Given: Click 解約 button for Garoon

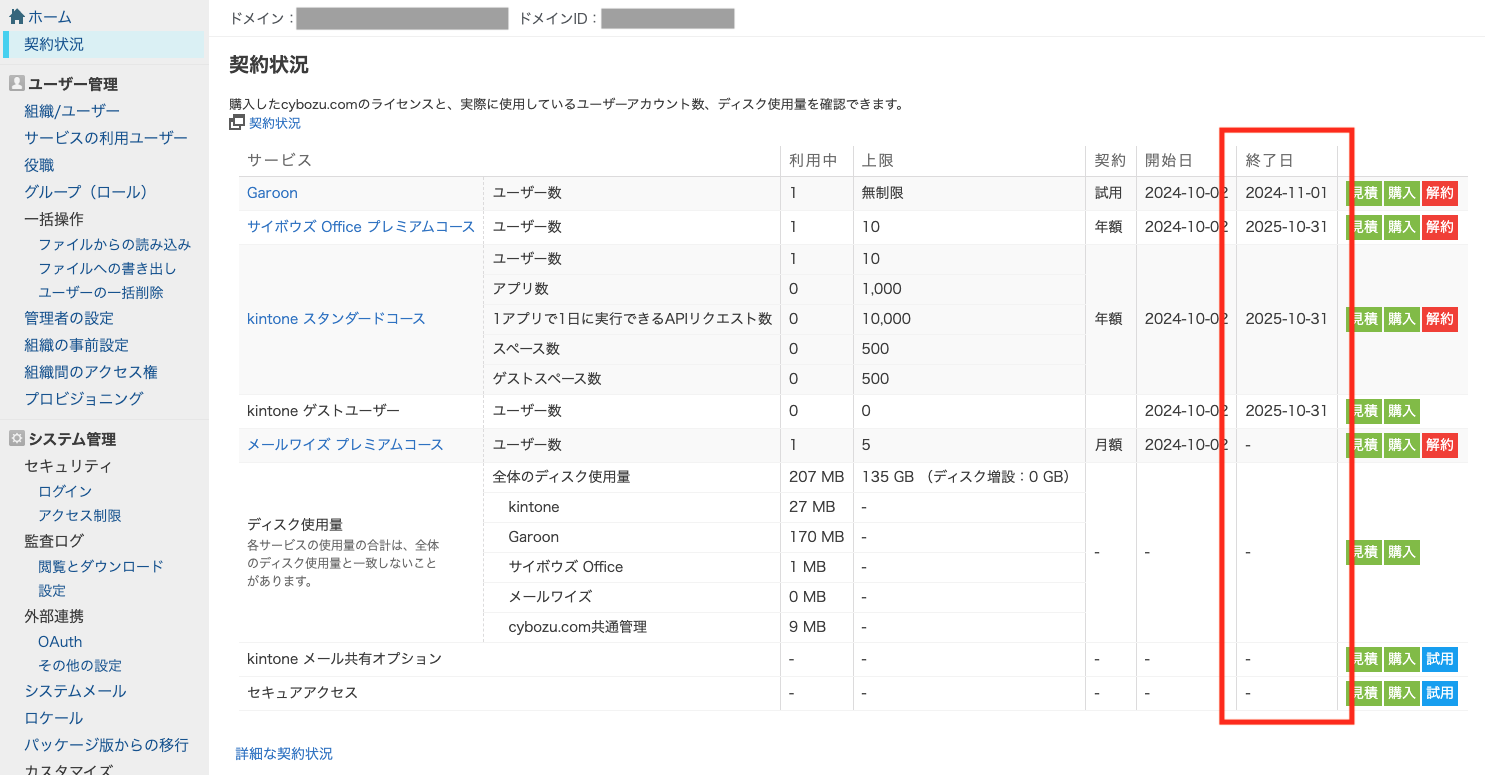Looking at the screenshot, I should [1440, 193].
